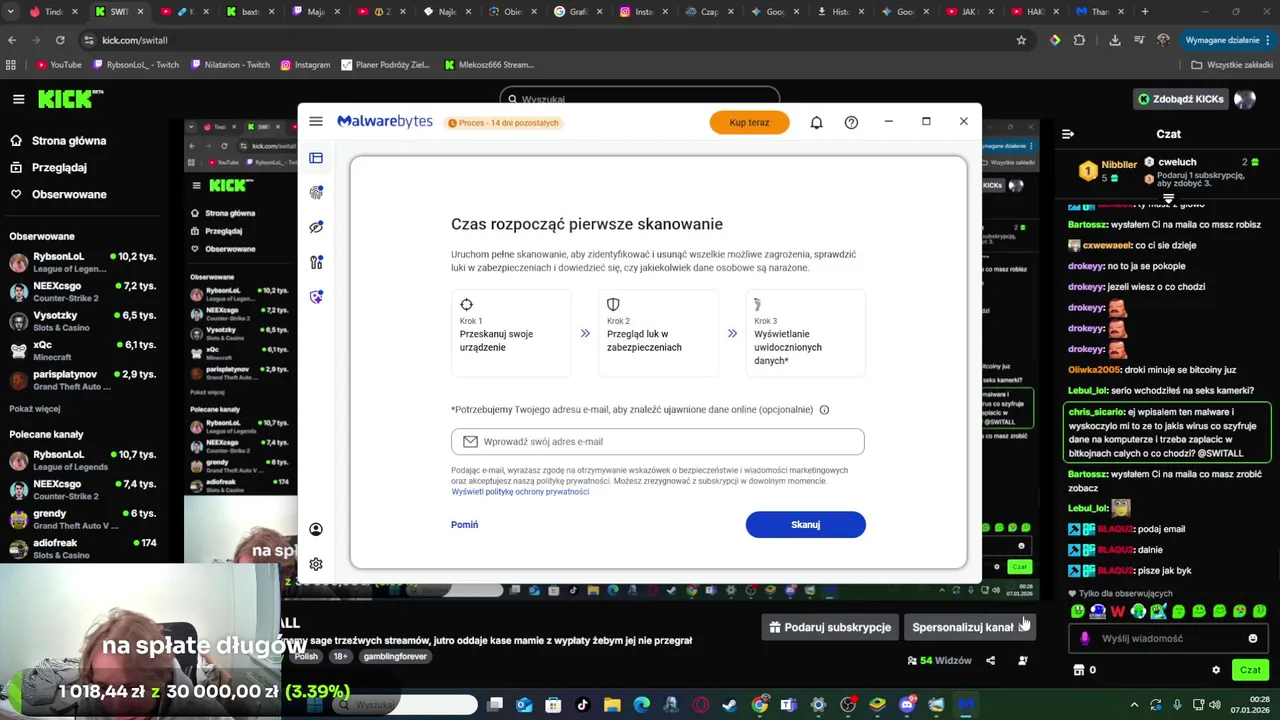Select the Krok 1 Przeskanuj swoje urządzenie card
This screenshot has height=720, width=1280.
pyautogui.click(x=511, y=333)
